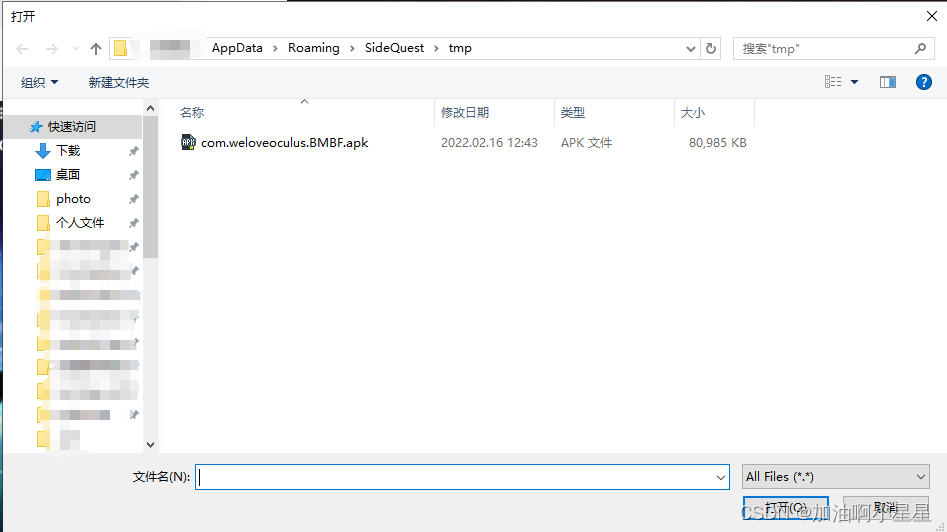Click the 取消 cancel button
Screen dimensions: 947x532
click(885, 508)
